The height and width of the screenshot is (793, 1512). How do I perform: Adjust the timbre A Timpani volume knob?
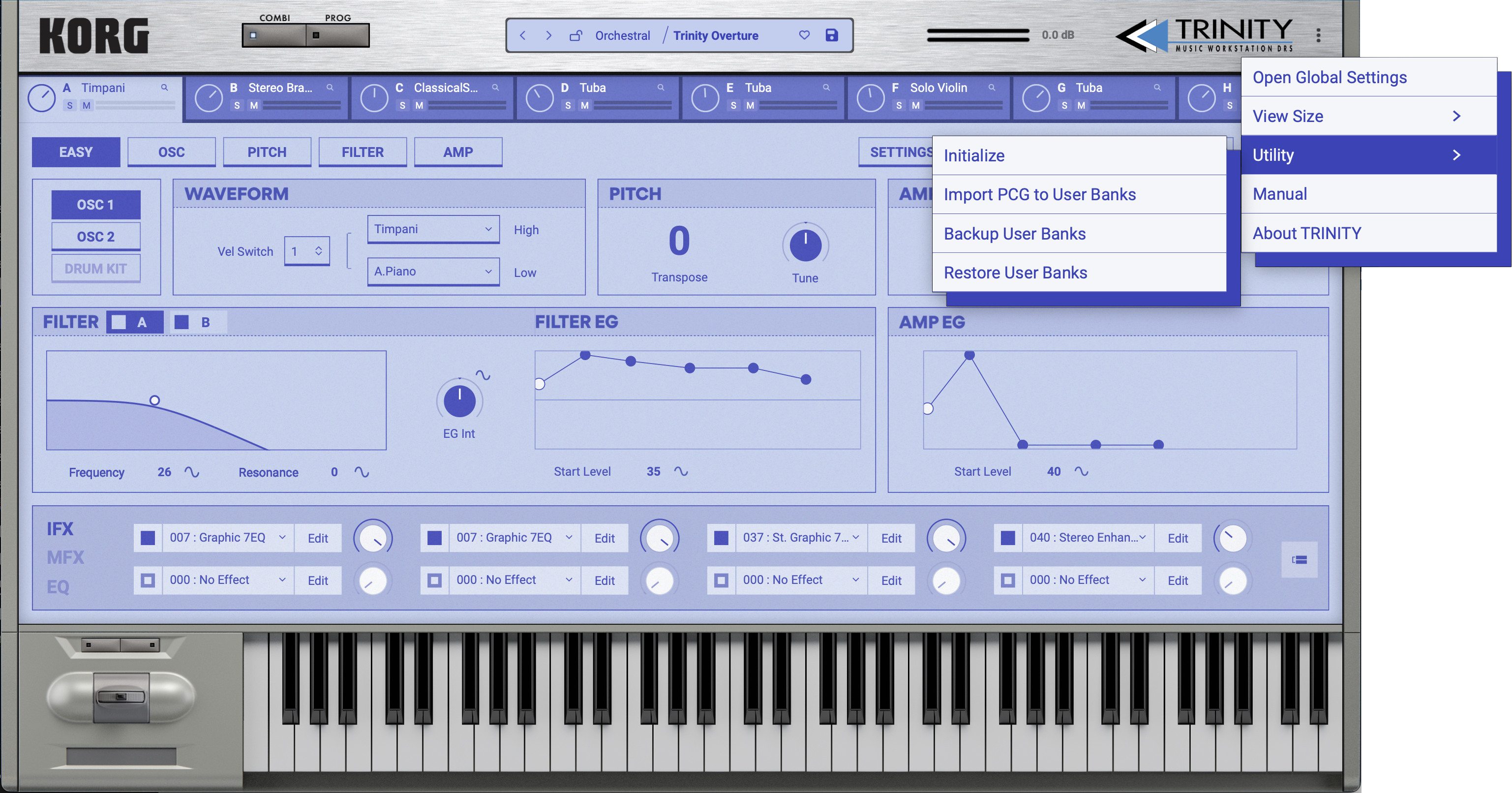(x=42, y=97)
